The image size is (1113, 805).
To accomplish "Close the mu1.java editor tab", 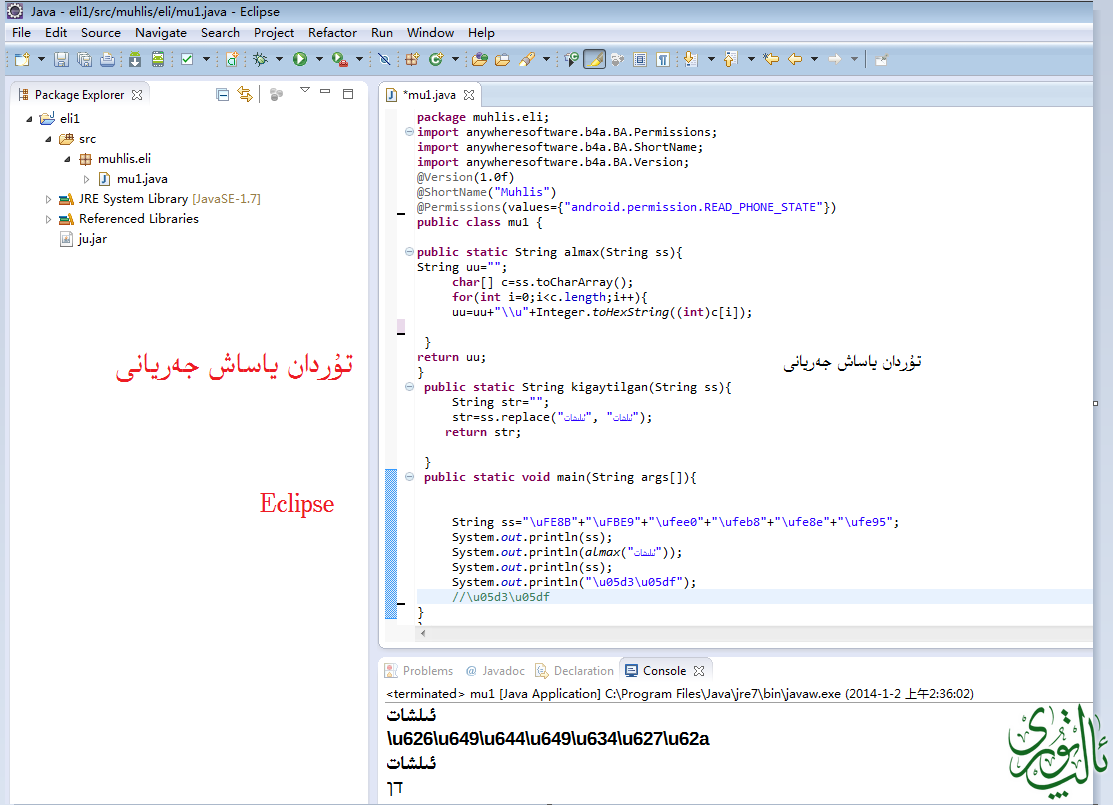I will (468, 95).
